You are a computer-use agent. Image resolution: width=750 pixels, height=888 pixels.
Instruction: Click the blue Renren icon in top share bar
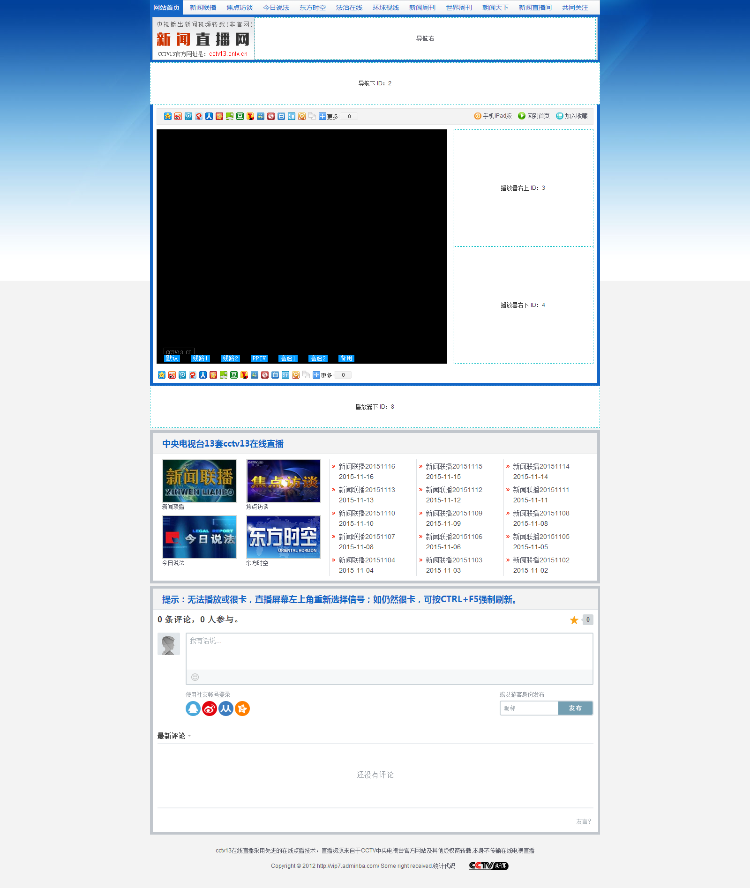[x=209, y=116]
